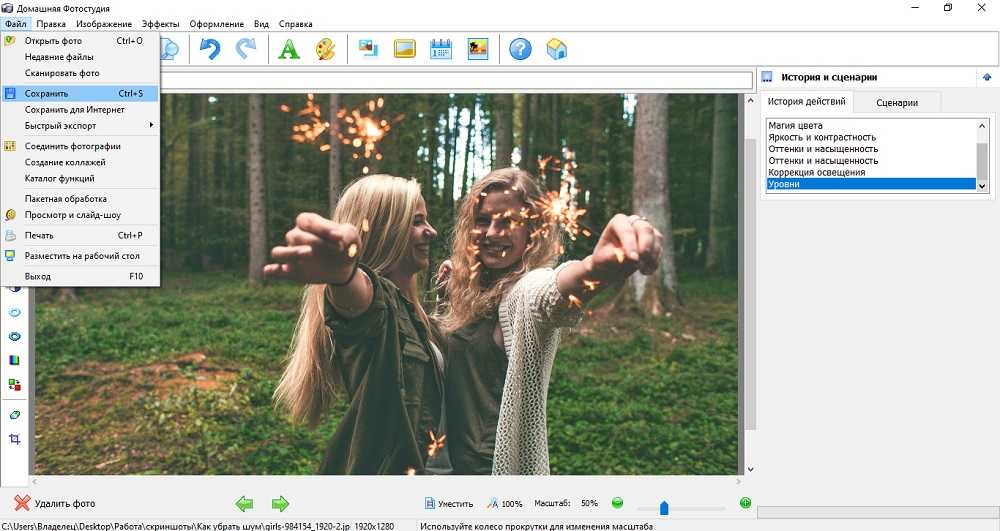Collapse the История и сценарии panel

point(988,77)
